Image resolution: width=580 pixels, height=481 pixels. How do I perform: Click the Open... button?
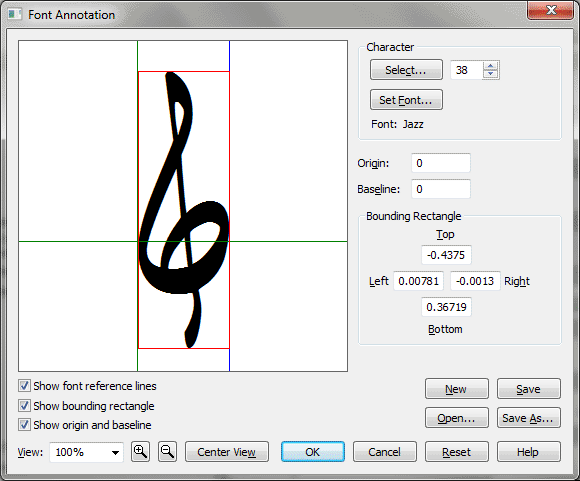point(456,418)
